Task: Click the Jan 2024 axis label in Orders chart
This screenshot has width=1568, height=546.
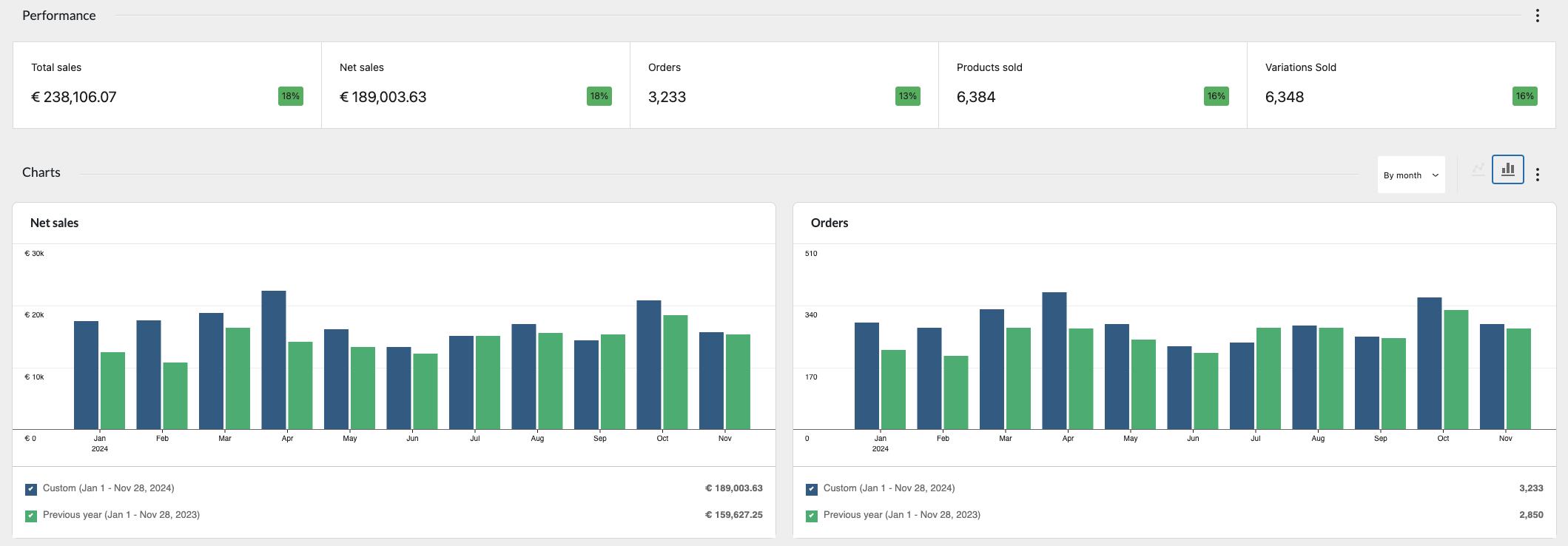Action: 881,444
